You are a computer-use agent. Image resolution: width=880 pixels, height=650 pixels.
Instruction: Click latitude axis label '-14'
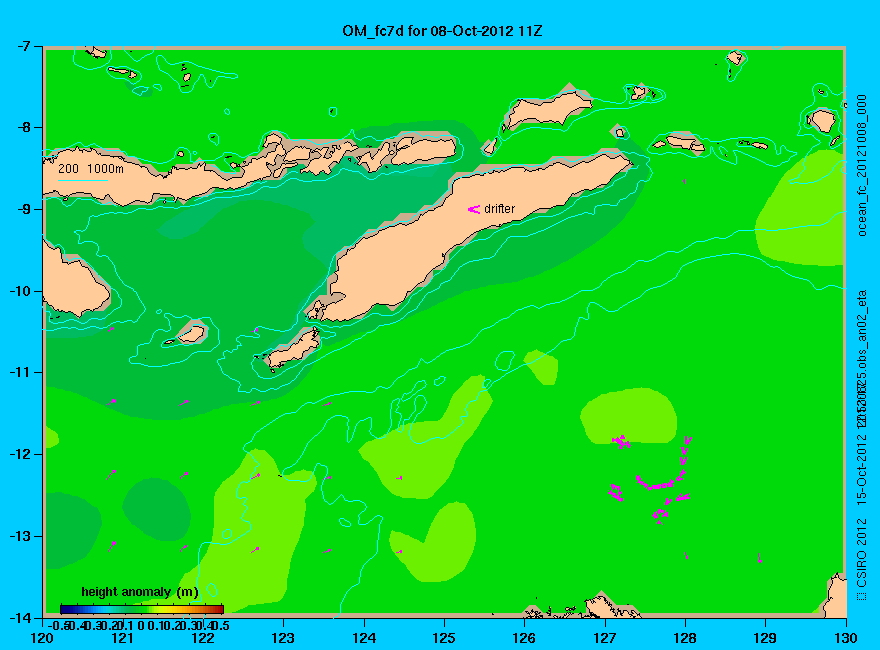coord(19,617)
